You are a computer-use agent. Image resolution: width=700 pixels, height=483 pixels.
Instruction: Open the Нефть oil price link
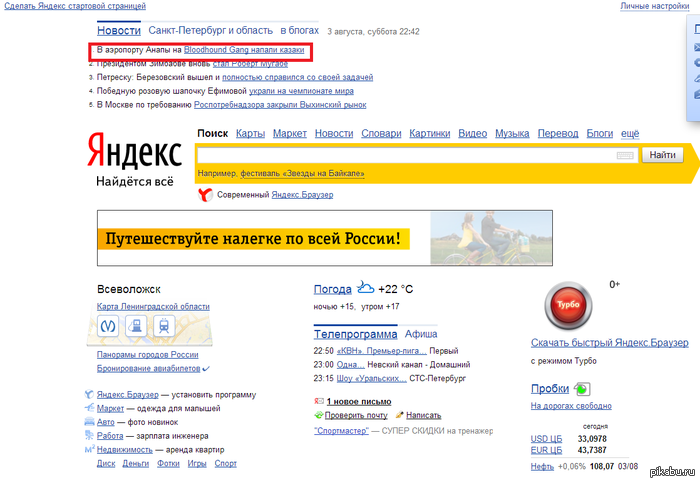click(542, 466)
